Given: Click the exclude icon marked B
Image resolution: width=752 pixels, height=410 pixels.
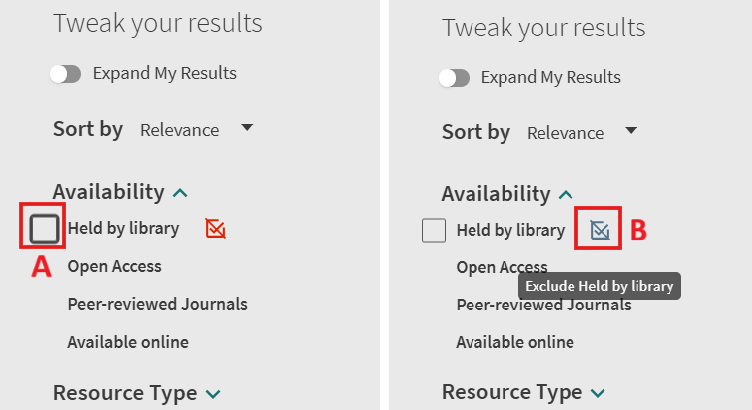Looking at the screenshot, I should pyautogui.click(x=599, y=231).
